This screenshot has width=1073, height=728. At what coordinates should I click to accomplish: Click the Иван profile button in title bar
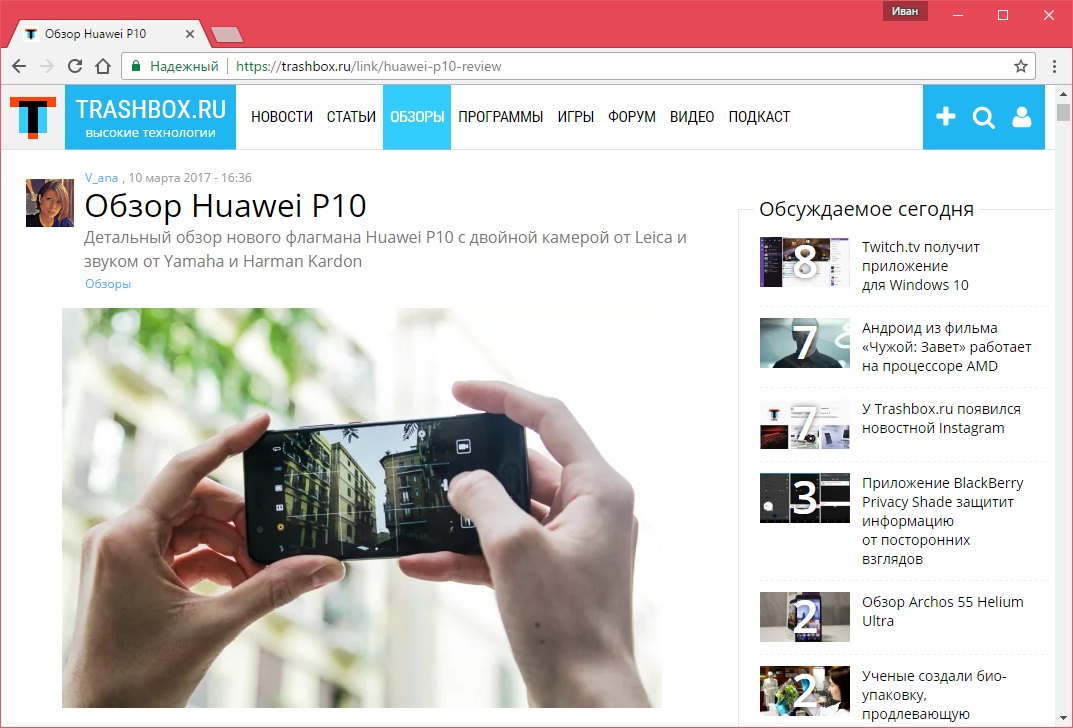point(905,11)
